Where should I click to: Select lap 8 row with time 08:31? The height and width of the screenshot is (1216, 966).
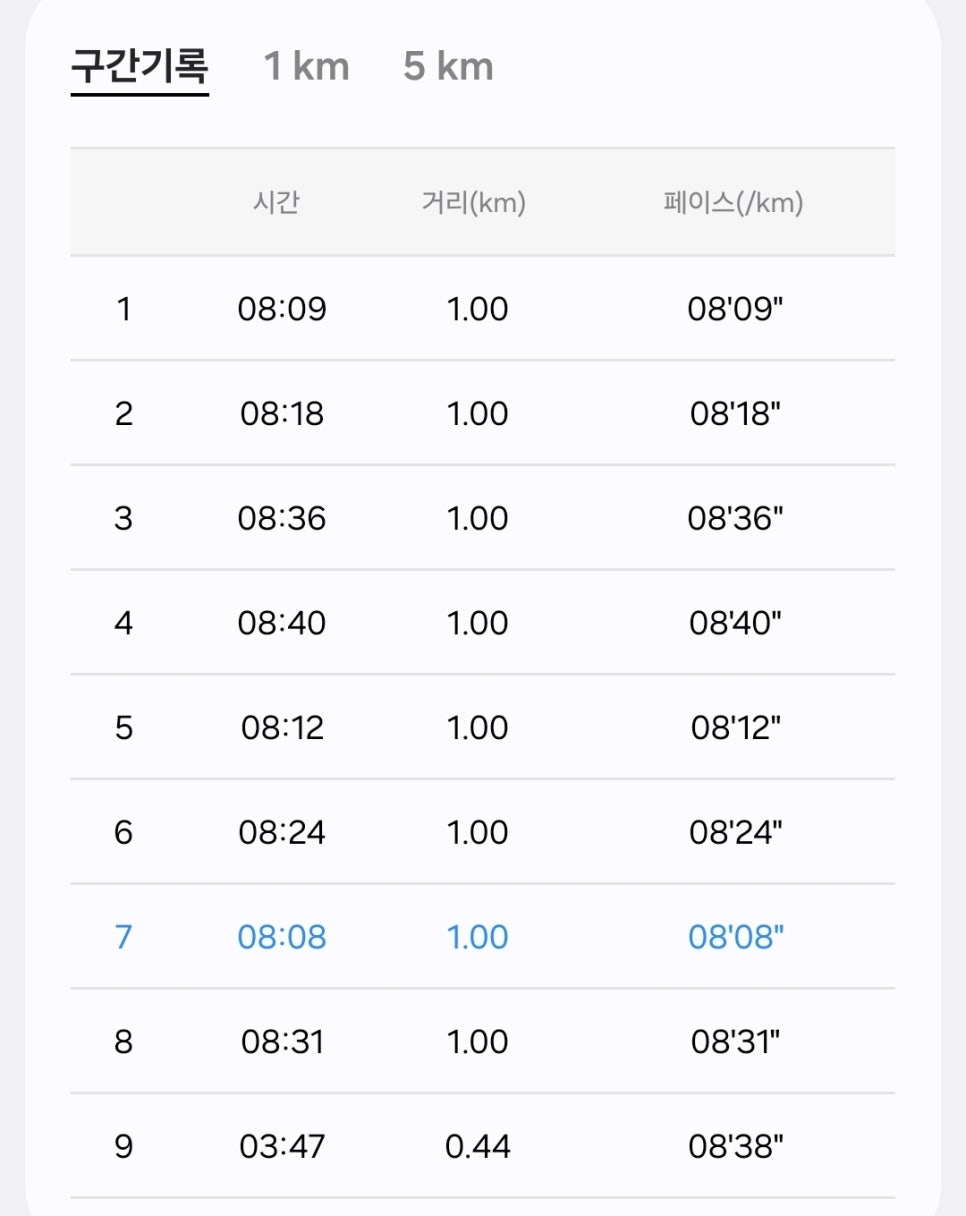(483, 1041)
